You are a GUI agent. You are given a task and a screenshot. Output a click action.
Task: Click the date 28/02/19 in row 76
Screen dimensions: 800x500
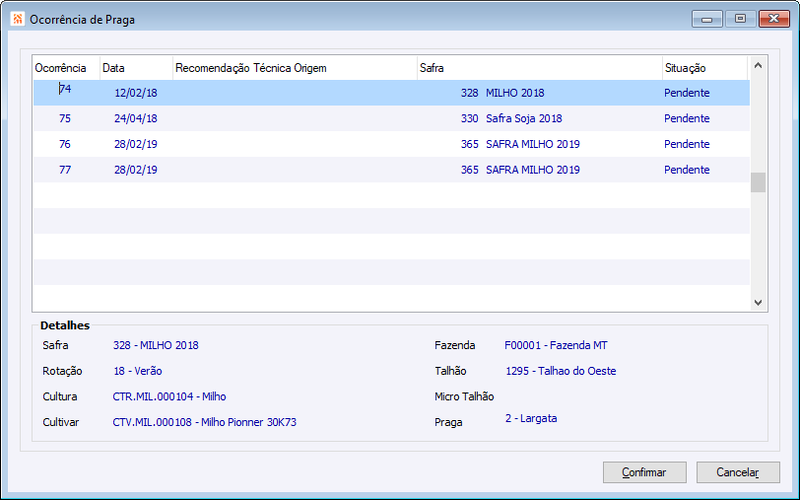(x=136, y=144)
